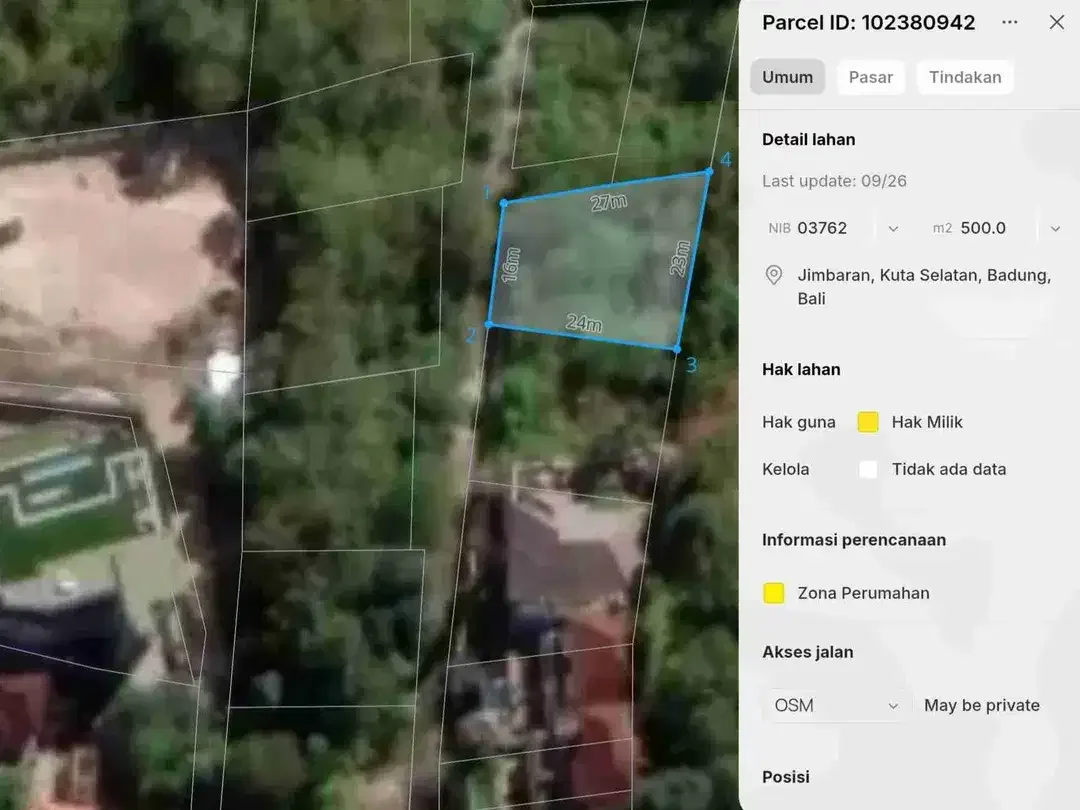This screenshot has width=1080, height=810.
Task: Select corner point 1 of the parcel
Action: (x=503, y=203)
